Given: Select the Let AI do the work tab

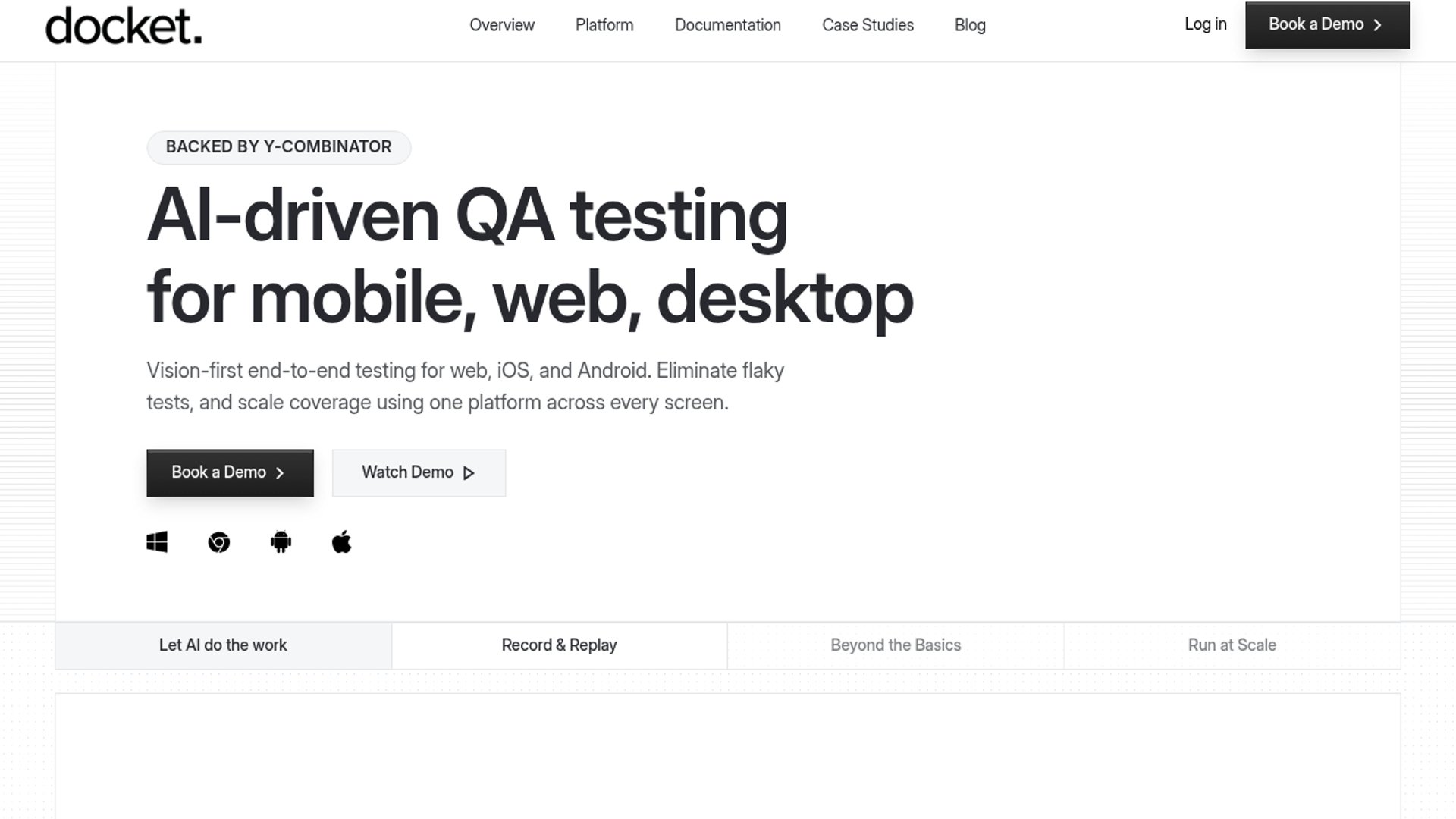Looking at the screenshot, I should click(223, 645).
